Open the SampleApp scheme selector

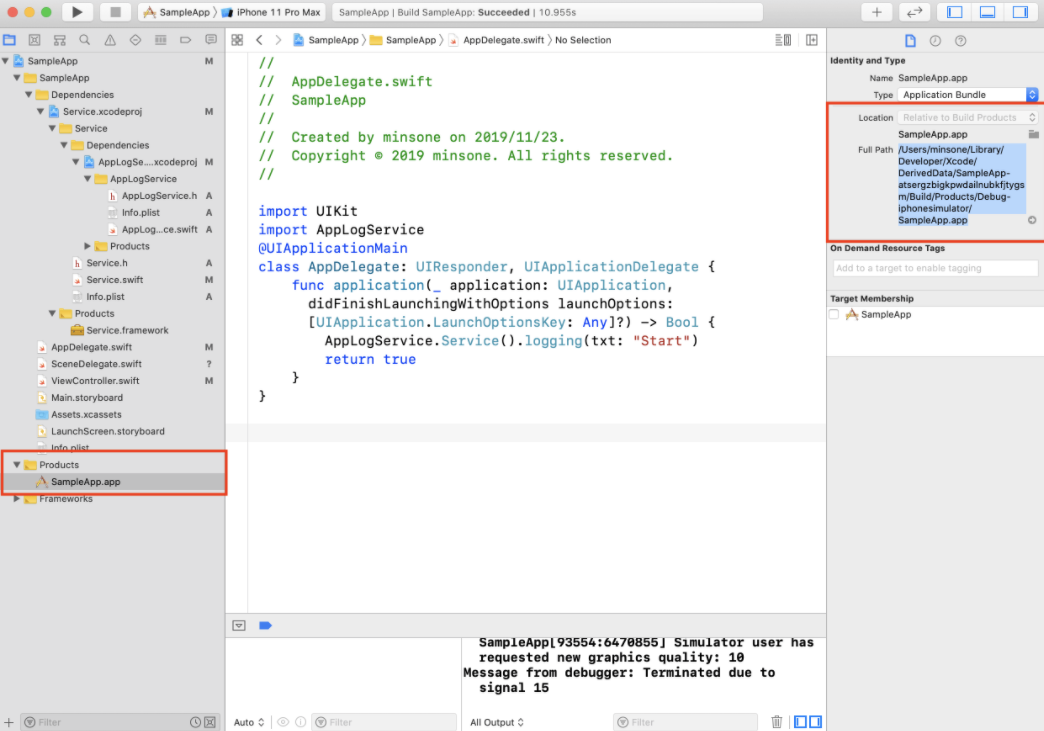[x=177, y=12]
